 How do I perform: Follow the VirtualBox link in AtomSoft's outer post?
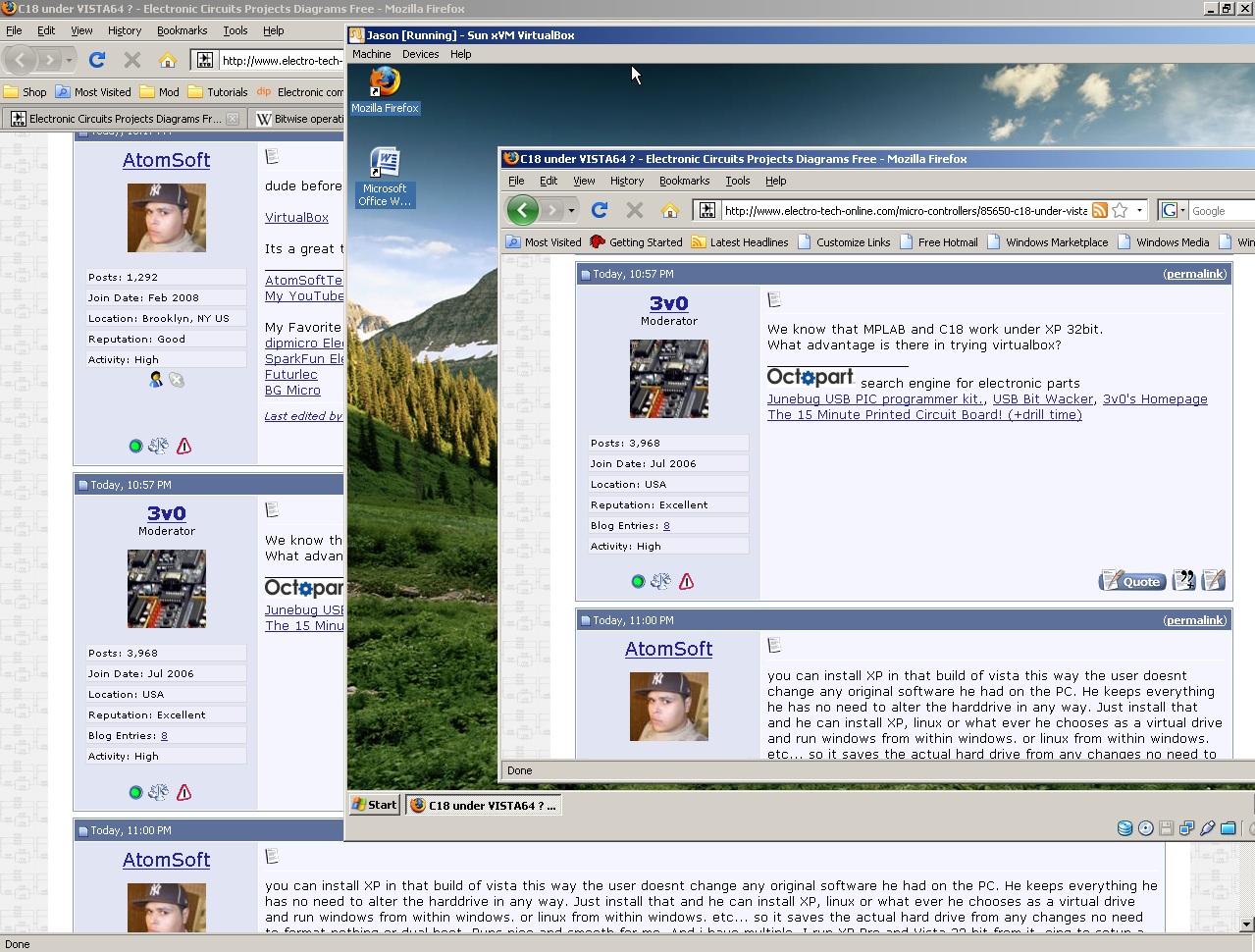point(297,218)
